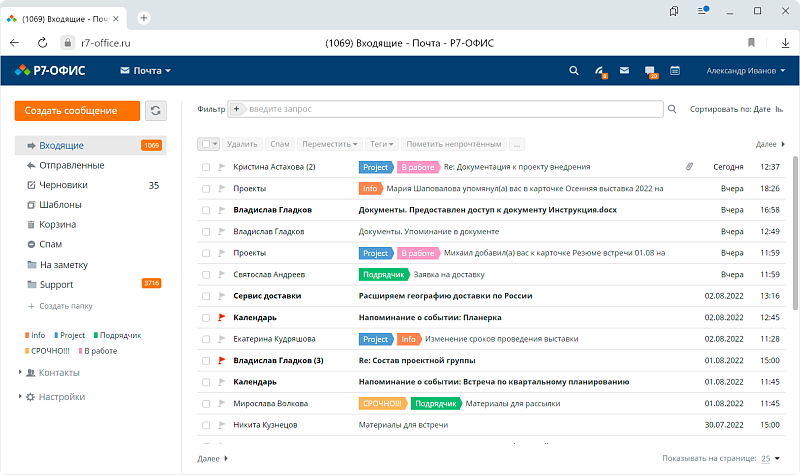Expand the Контакты section

pos(59,372)
